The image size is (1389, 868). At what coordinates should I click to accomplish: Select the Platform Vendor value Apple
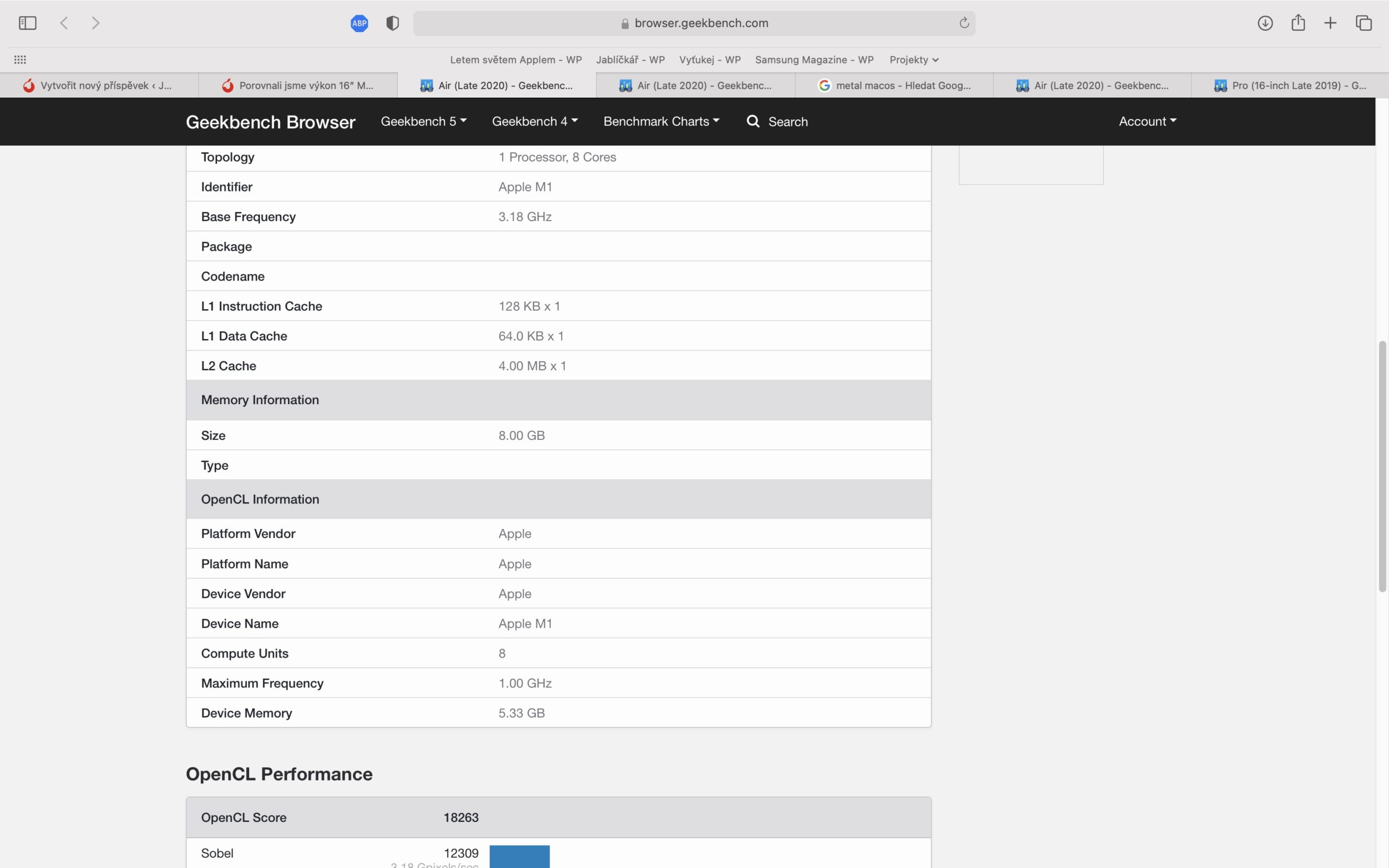tap(514, 533)
